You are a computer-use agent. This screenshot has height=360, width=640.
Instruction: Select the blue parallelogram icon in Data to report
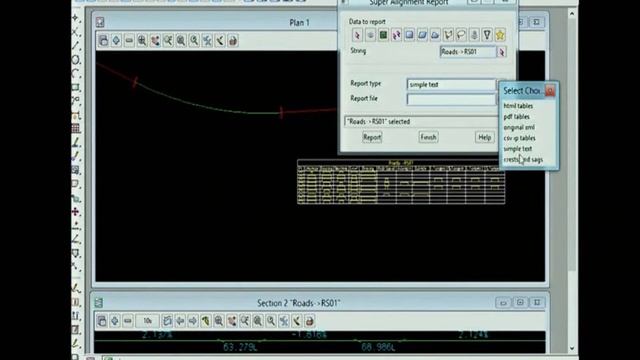[422, 35]
